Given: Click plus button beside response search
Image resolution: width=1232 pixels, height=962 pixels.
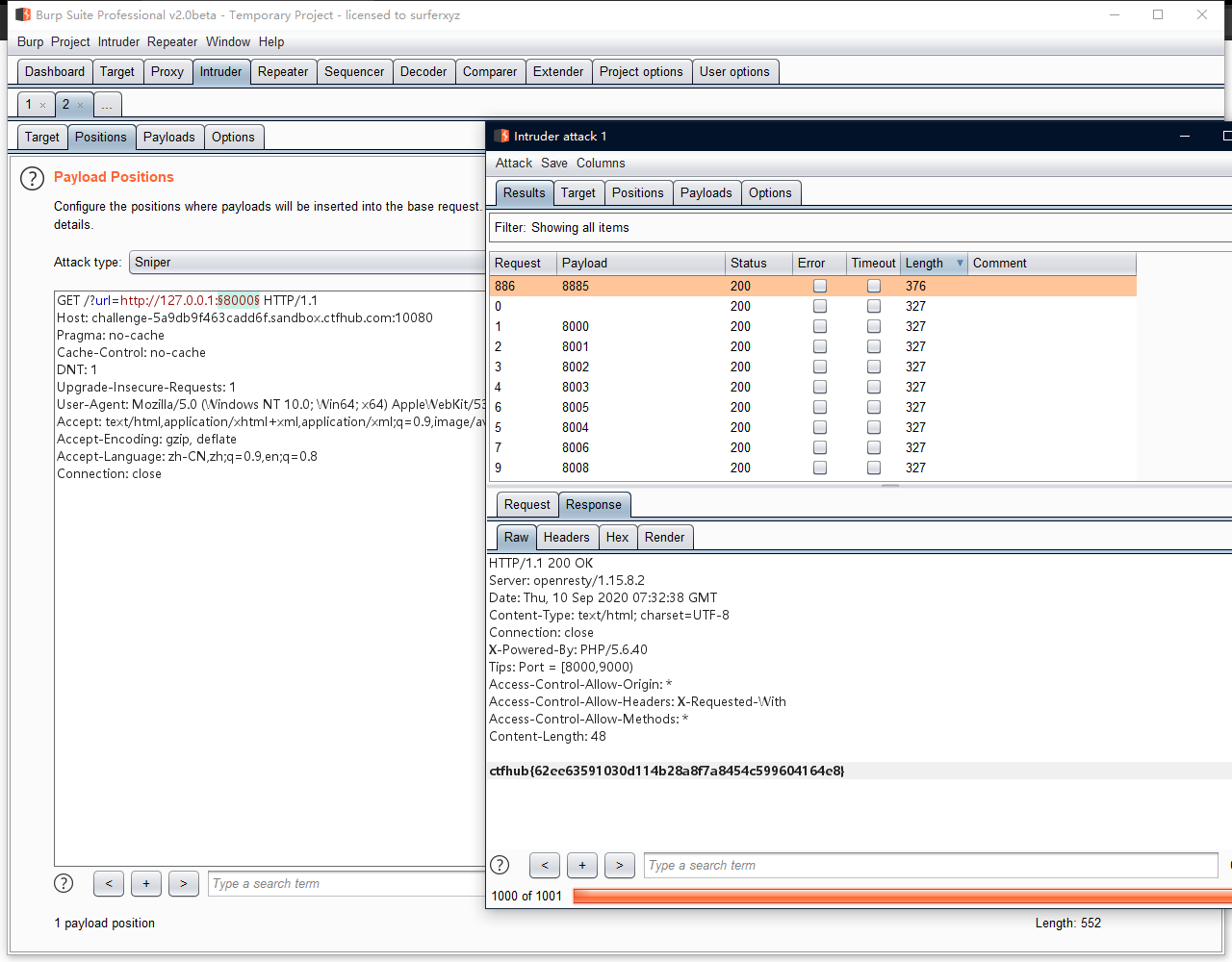Looking at the screenshot, I should pyautogui.click(x=582, y=865).
